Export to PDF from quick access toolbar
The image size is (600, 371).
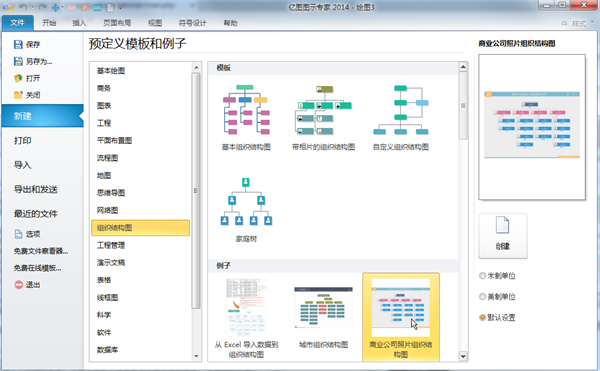(72, 7)
